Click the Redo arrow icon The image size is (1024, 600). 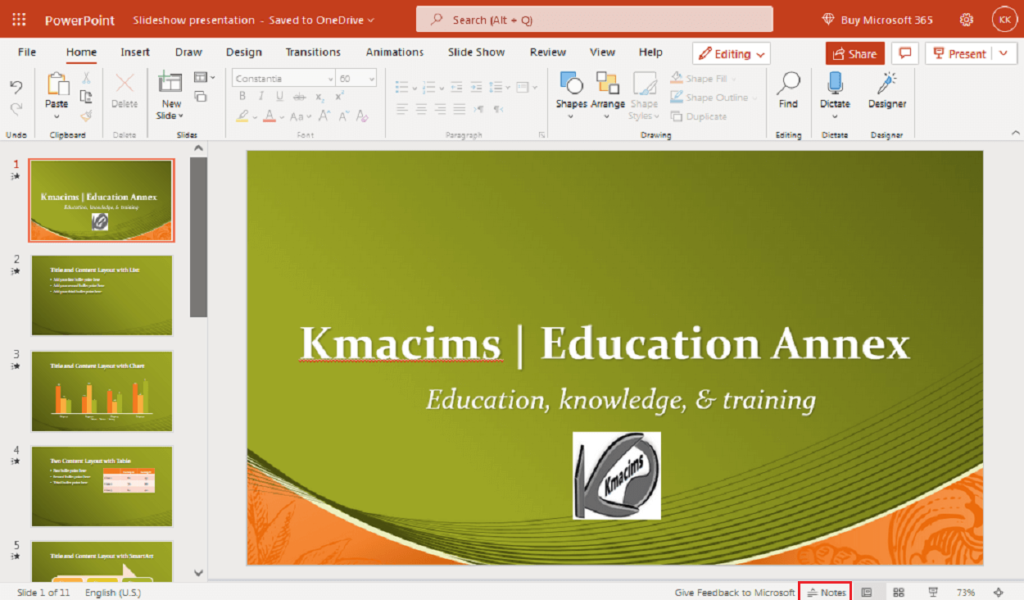[16, 108]
